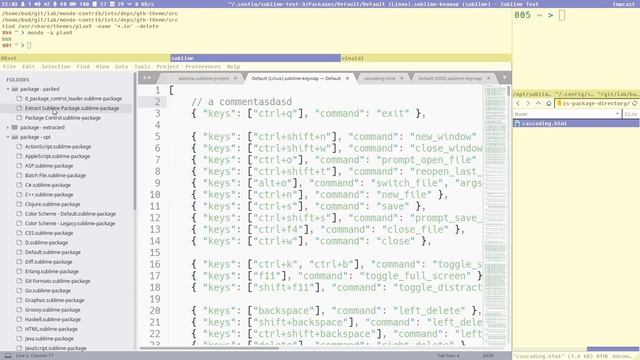Click the Clojure.sublime-package file icon

point(19,204)
